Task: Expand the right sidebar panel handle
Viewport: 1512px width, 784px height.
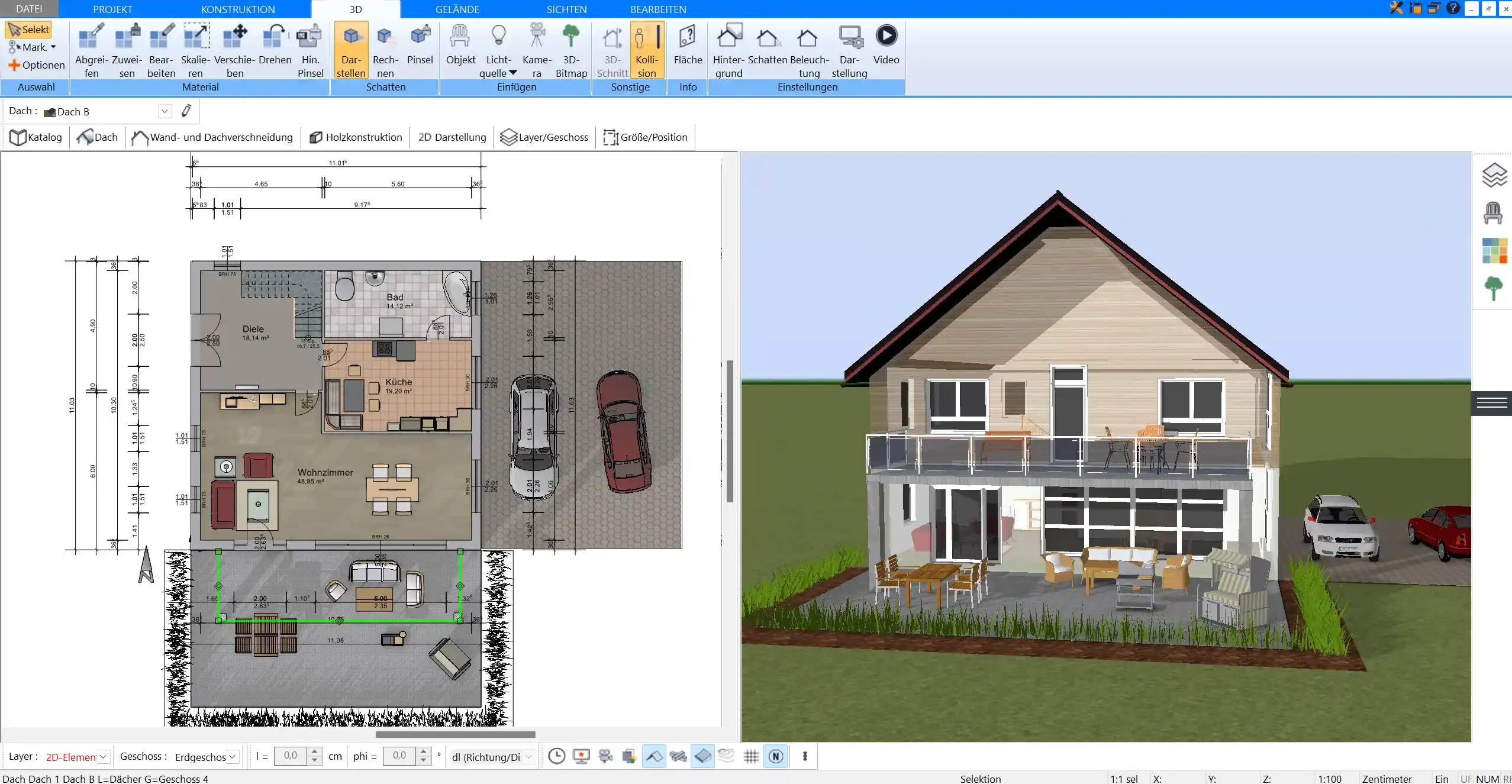Action: (x=1491, y=403)
